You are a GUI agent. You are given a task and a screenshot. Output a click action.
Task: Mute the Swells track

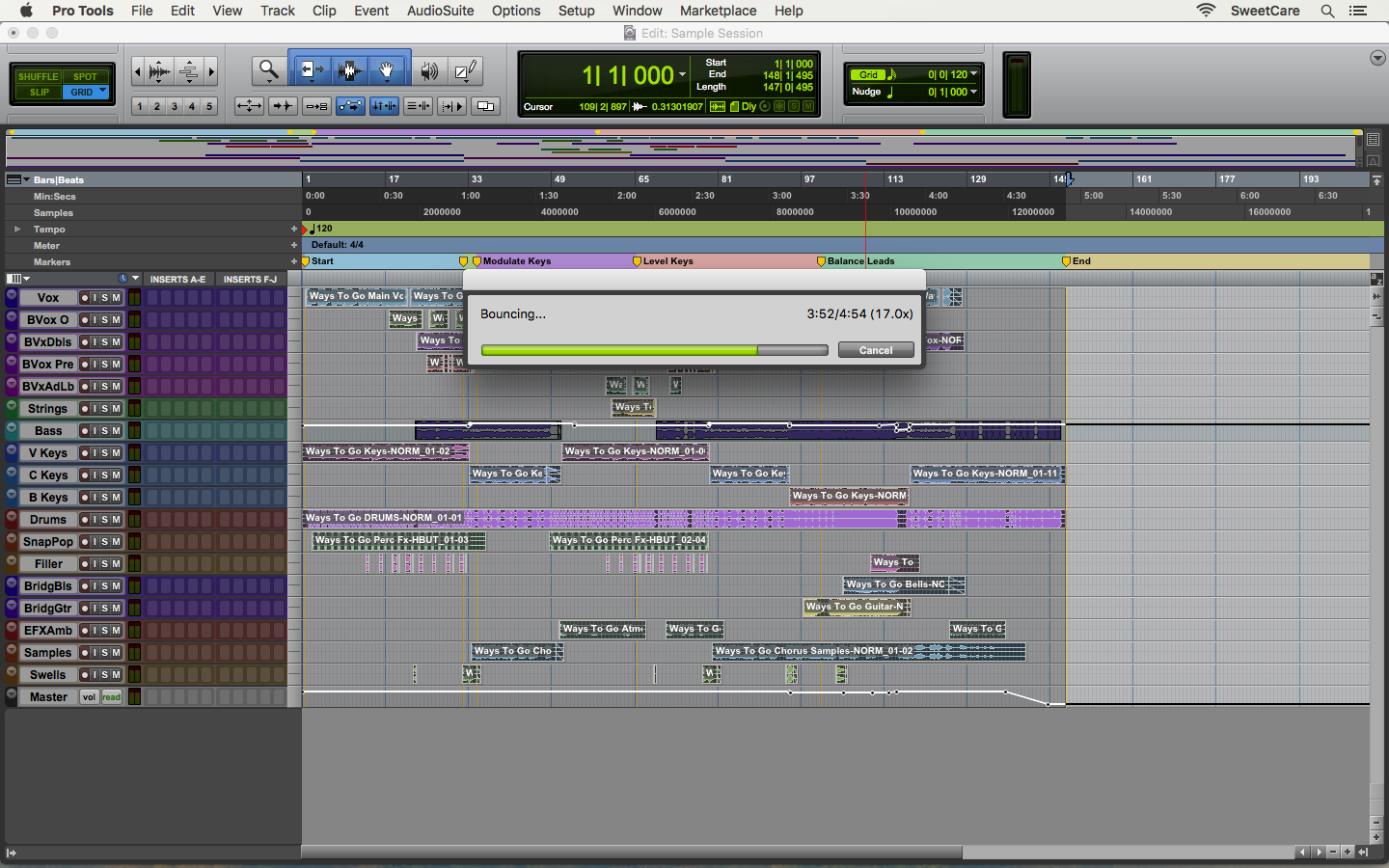click(x=116, y=675)
